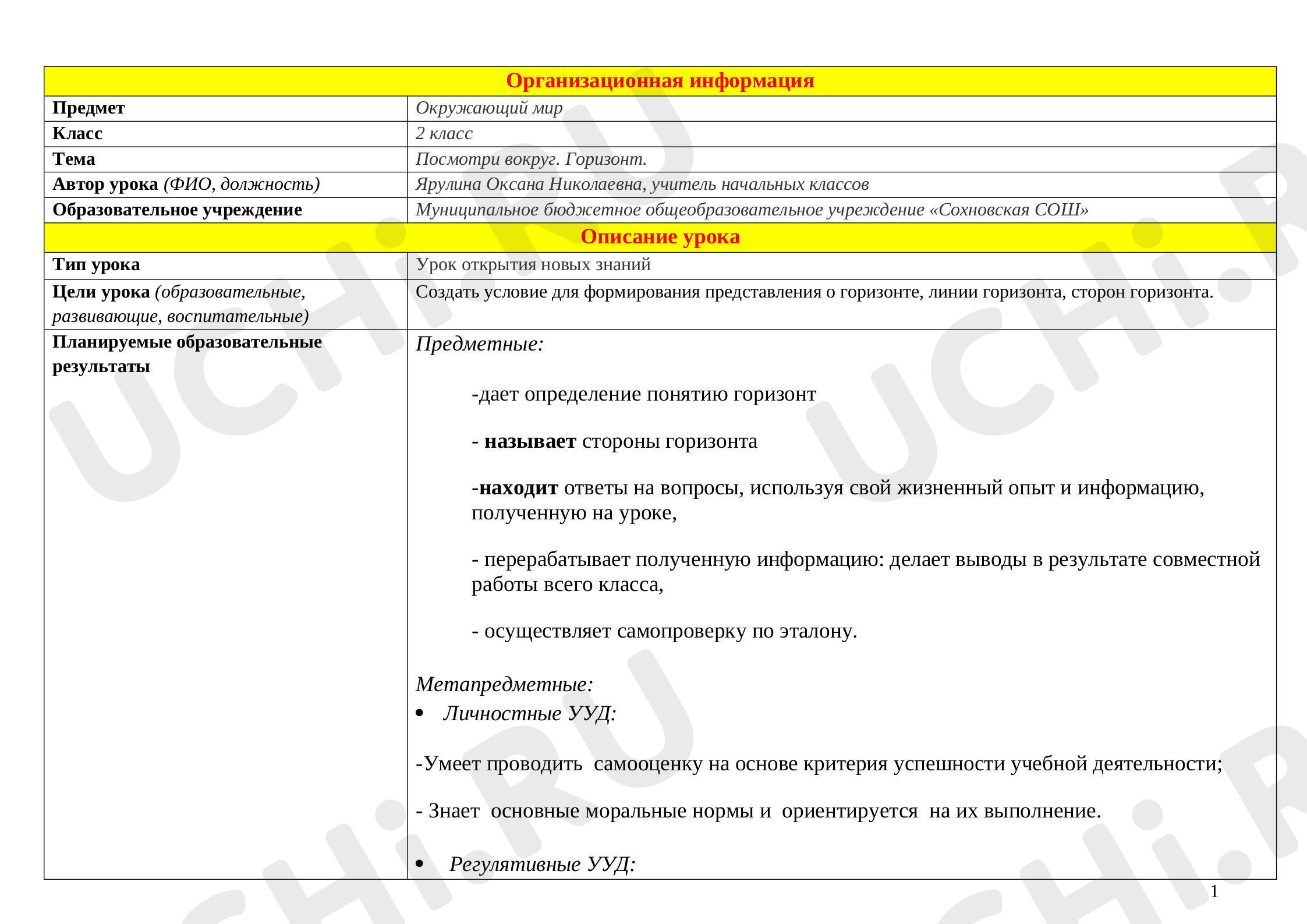Click the heading "Описание урока"
The image size is (1307, 924).
(660, 237)
